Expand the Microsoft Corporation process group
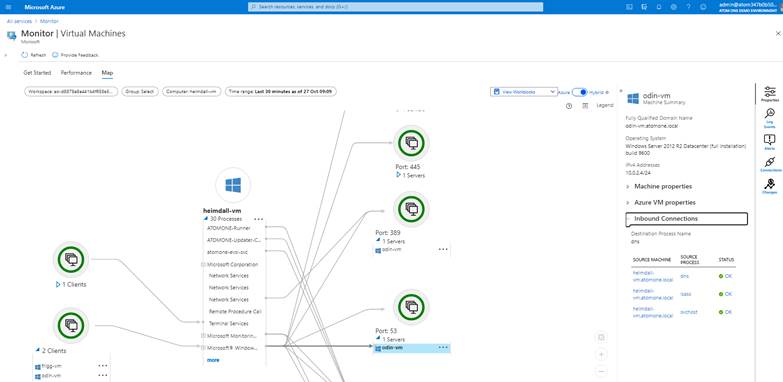Viewport: 783px width, 382px height. tap(203, 265)
